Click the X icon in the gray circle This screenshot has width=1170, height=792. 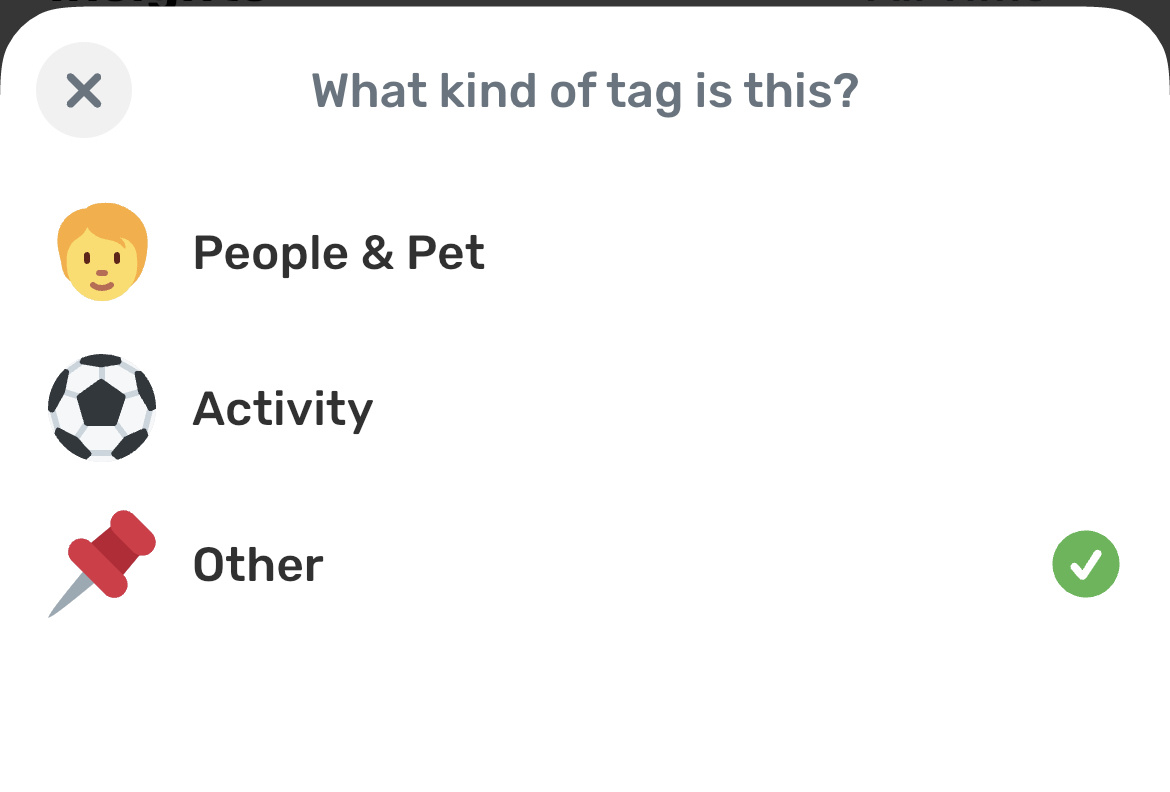[84, 90]
